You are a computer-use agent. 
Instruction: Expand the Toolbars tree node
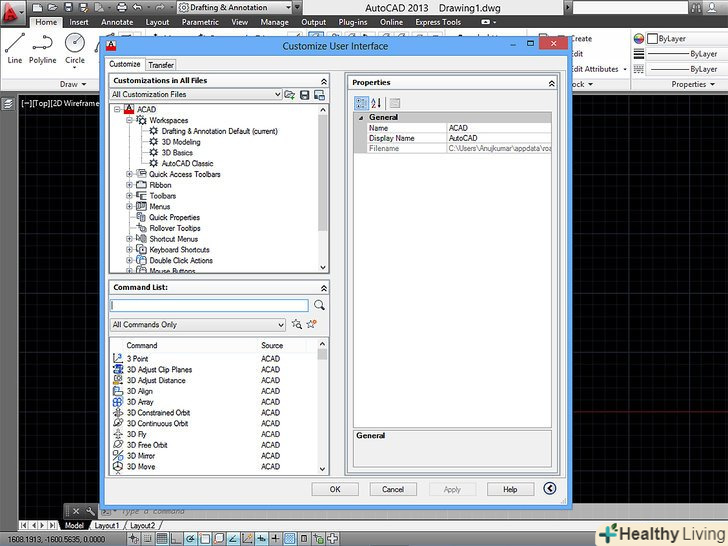[130, 196]
